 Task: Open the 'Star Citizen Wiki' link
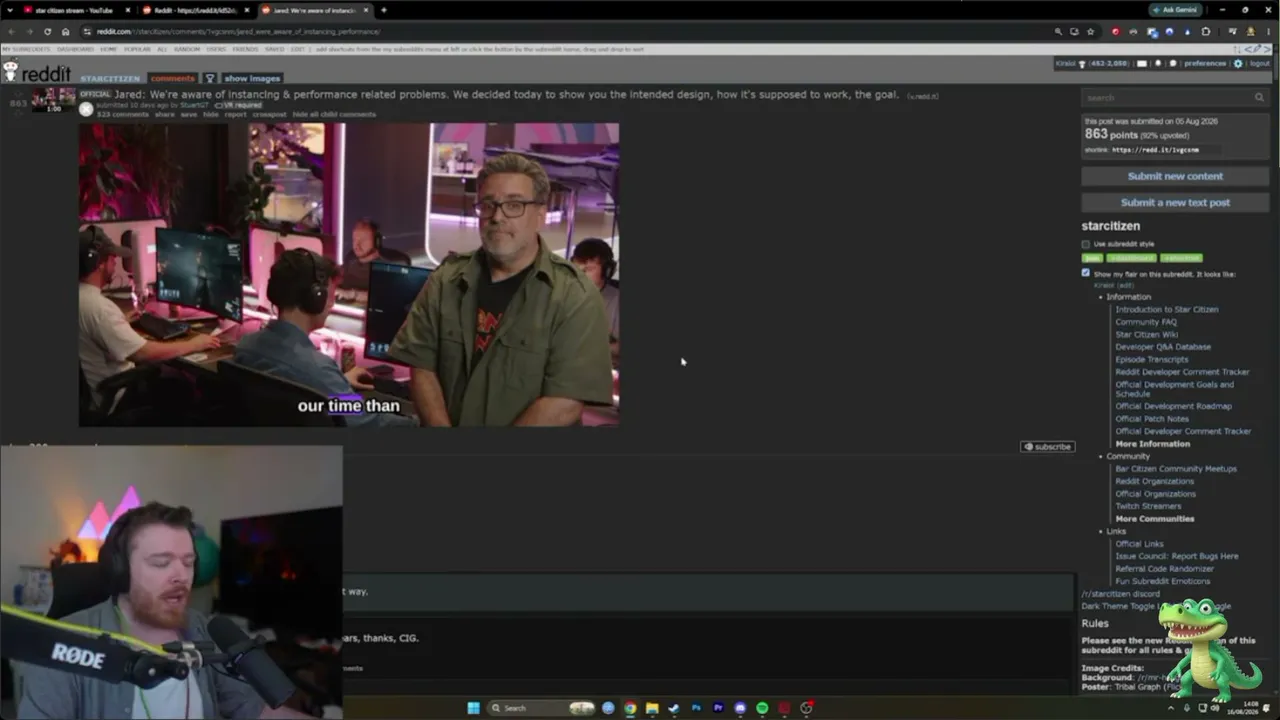tap(1146, 335)
